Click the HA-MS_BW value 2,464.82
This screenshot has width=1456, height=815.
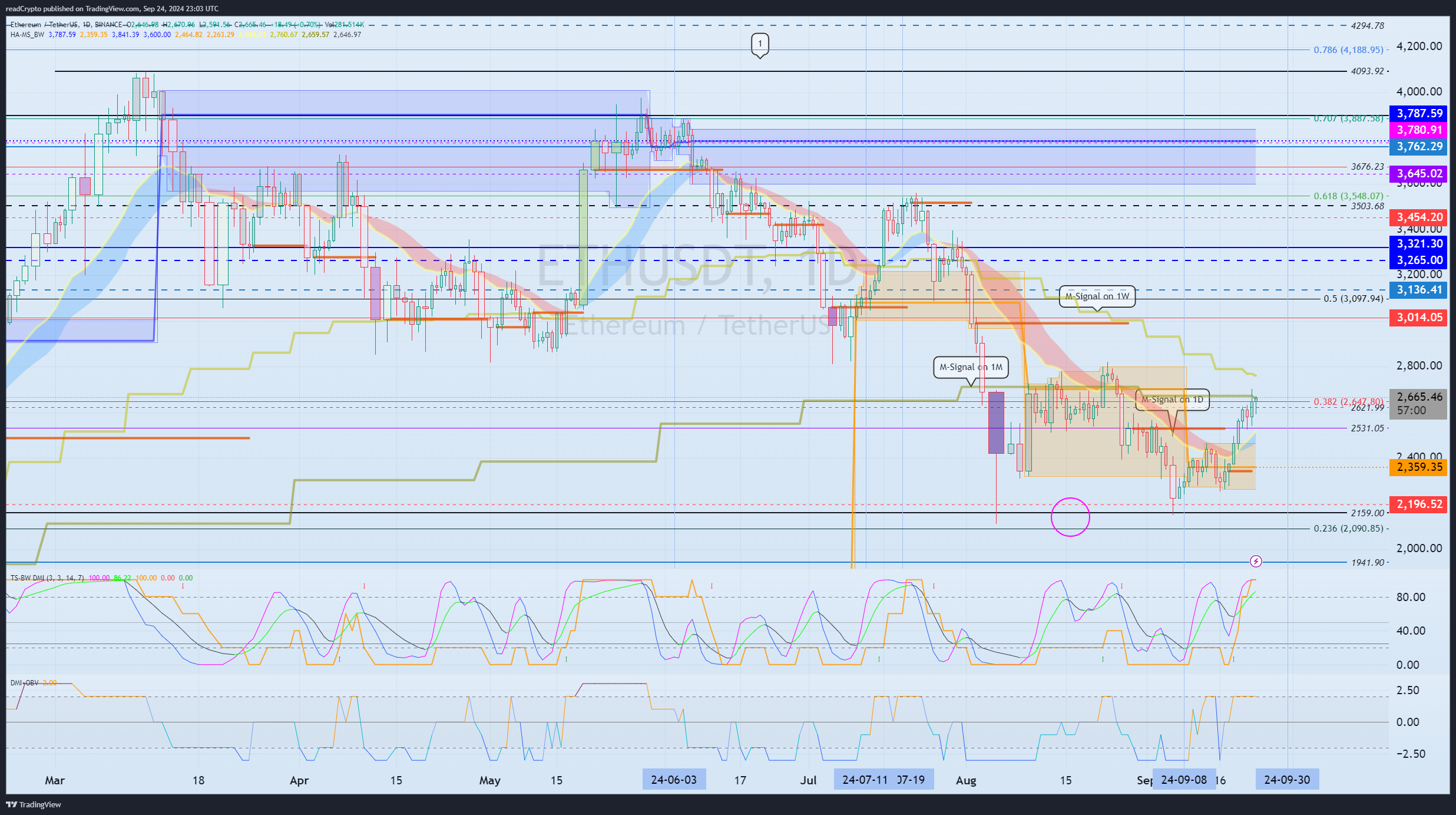(x=188, y=35)
